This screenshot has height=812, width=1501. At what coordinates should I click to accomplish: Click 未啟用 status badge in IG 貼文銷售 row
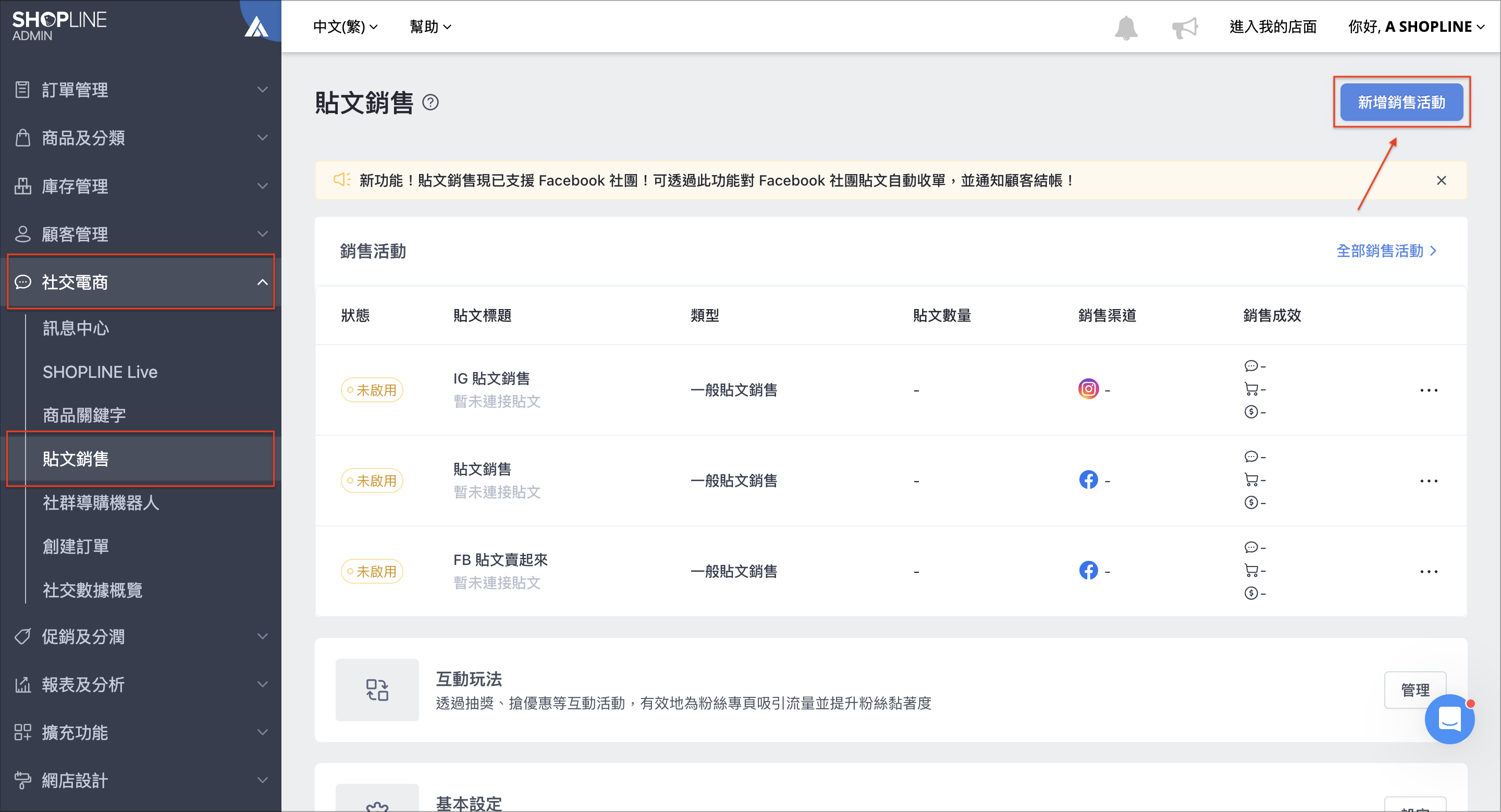[372, 390]
